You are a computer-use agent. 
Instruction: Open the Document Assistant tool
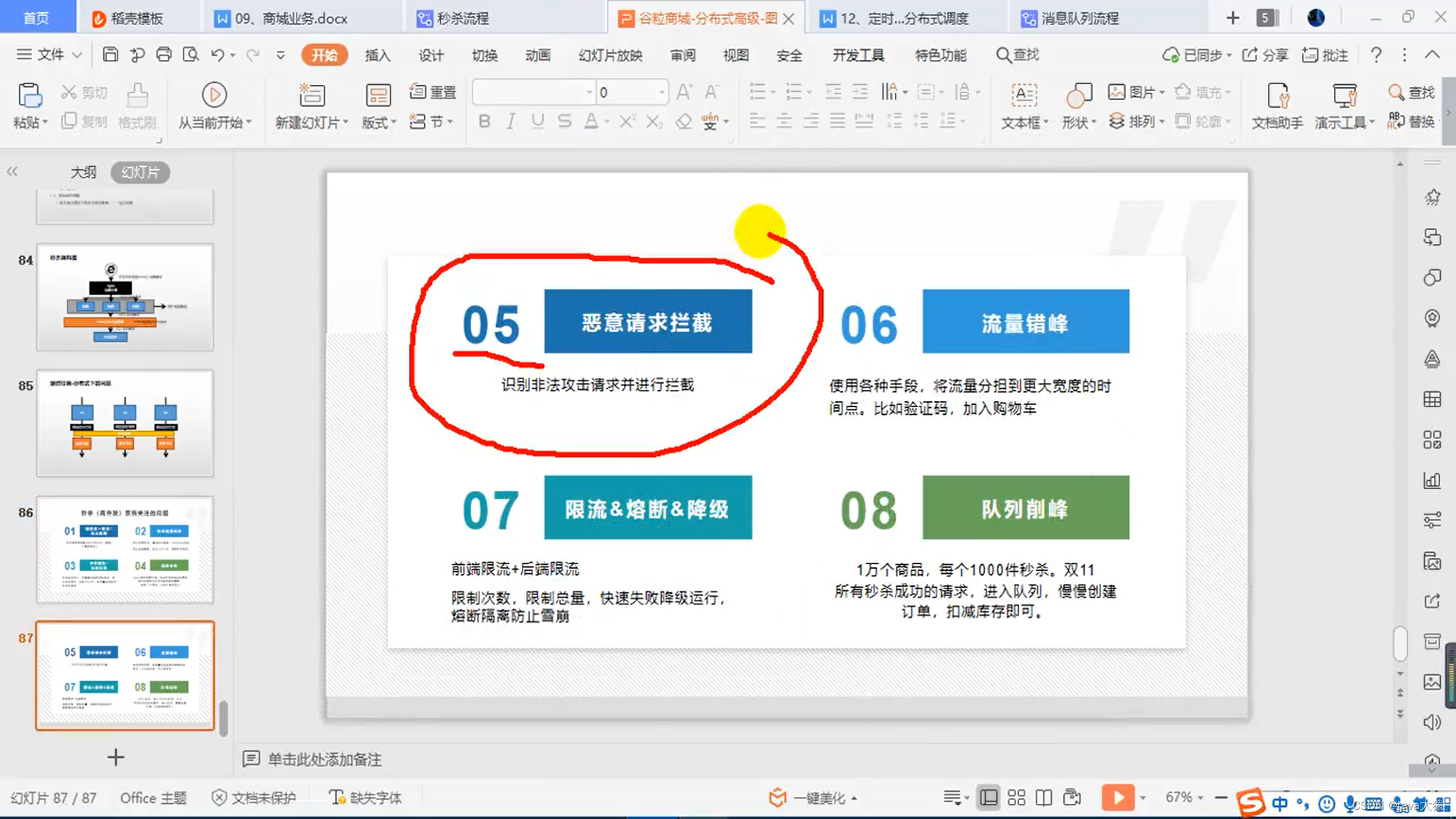tap(1277, 96)
